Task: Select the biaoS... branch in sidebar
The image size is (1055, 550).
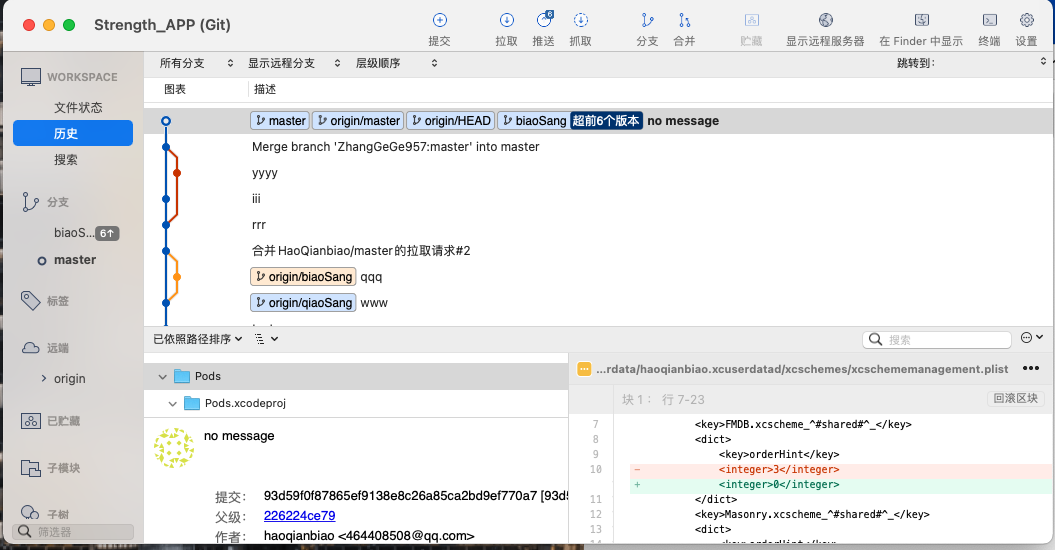Action: coord(73,233)
